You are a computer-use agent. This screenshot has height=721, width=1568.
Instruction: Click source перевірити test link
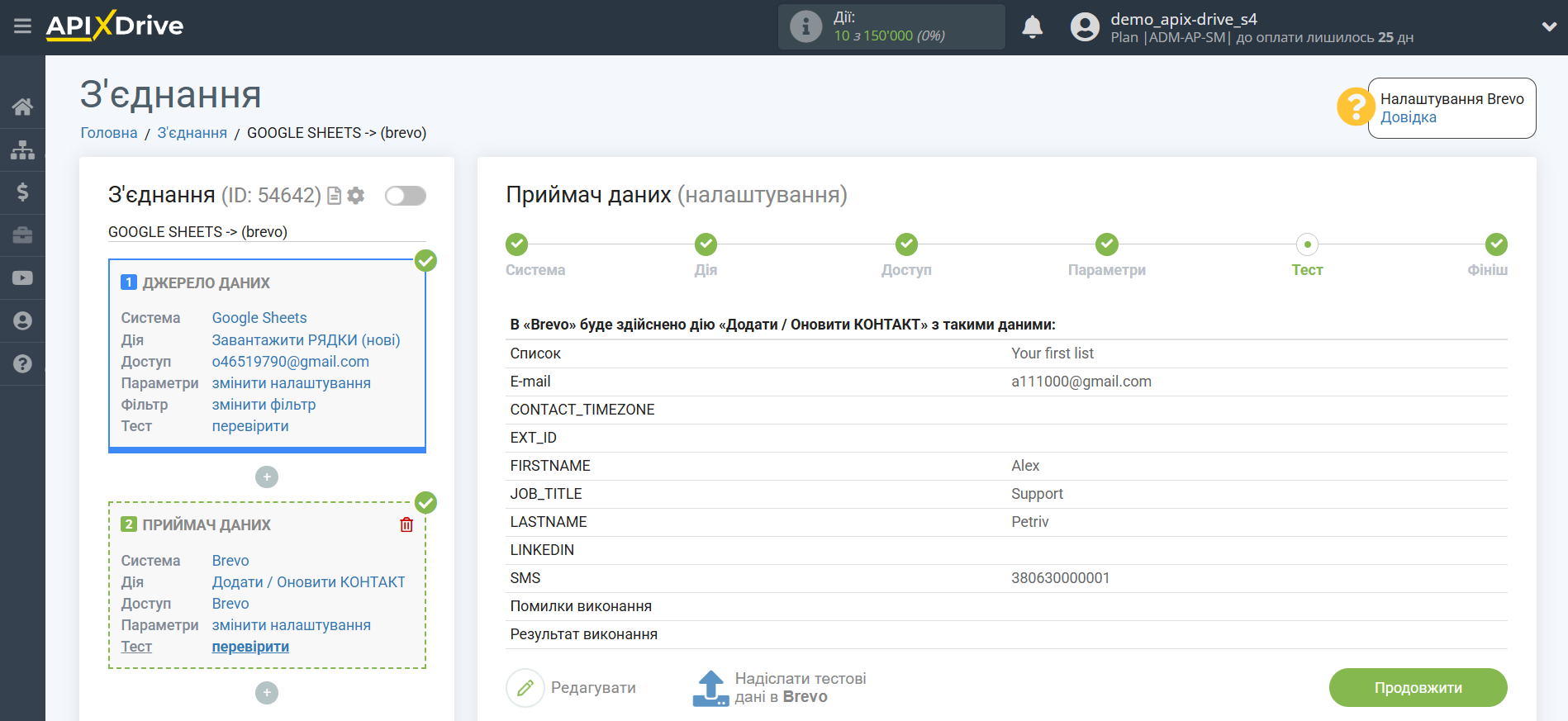click(250, 426)
